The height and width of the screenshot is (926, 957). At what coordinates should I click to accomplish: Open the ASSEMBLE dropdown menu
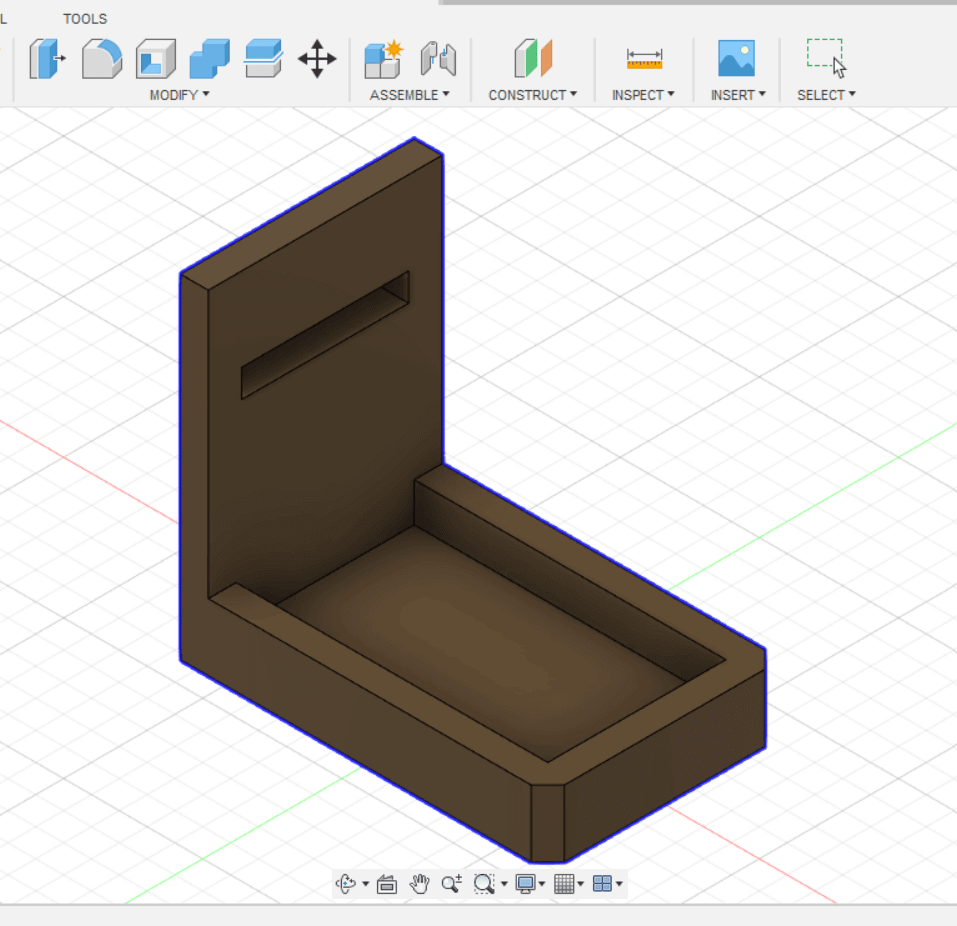410,95
